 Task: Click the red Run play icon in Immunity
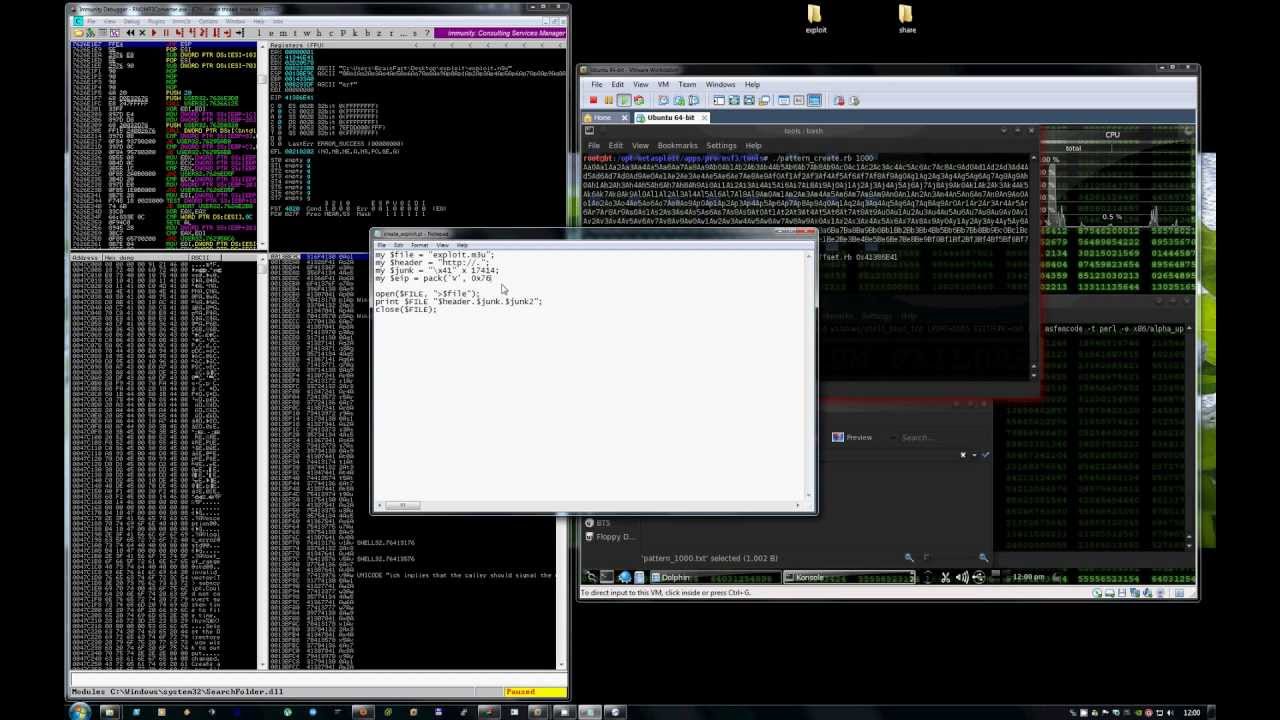tap(154, 33)
